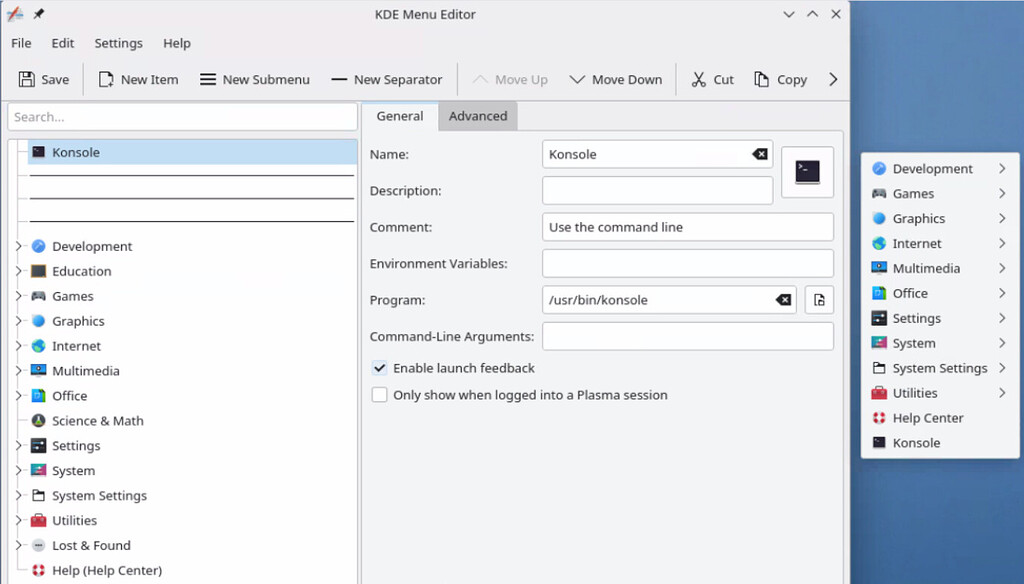The image size is (1024, 584).
Task: Cut the selected entry using the scissors icon
Action: coord(711,79)
